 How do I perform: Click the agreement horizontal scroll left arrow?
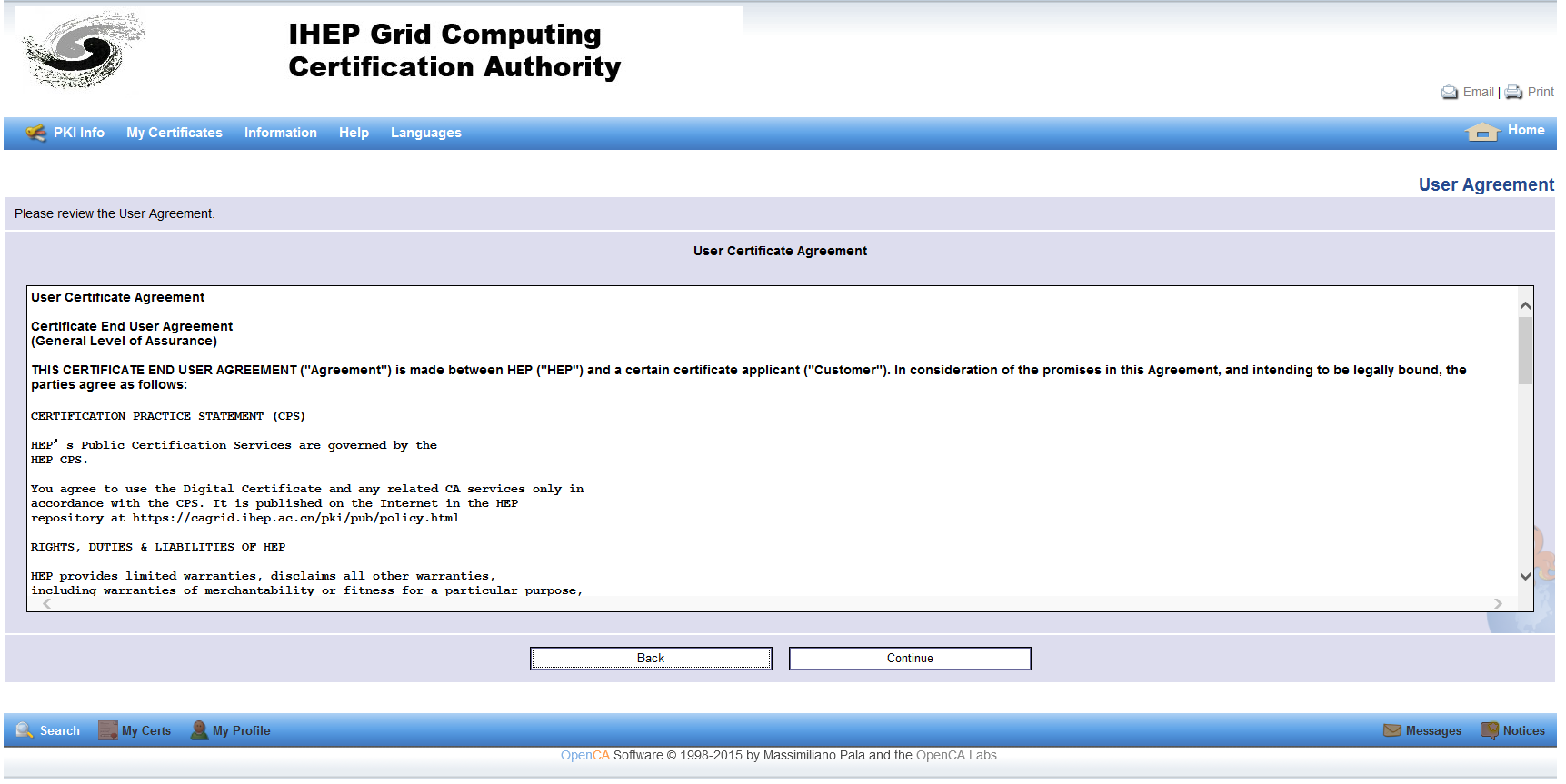(46, 603)
